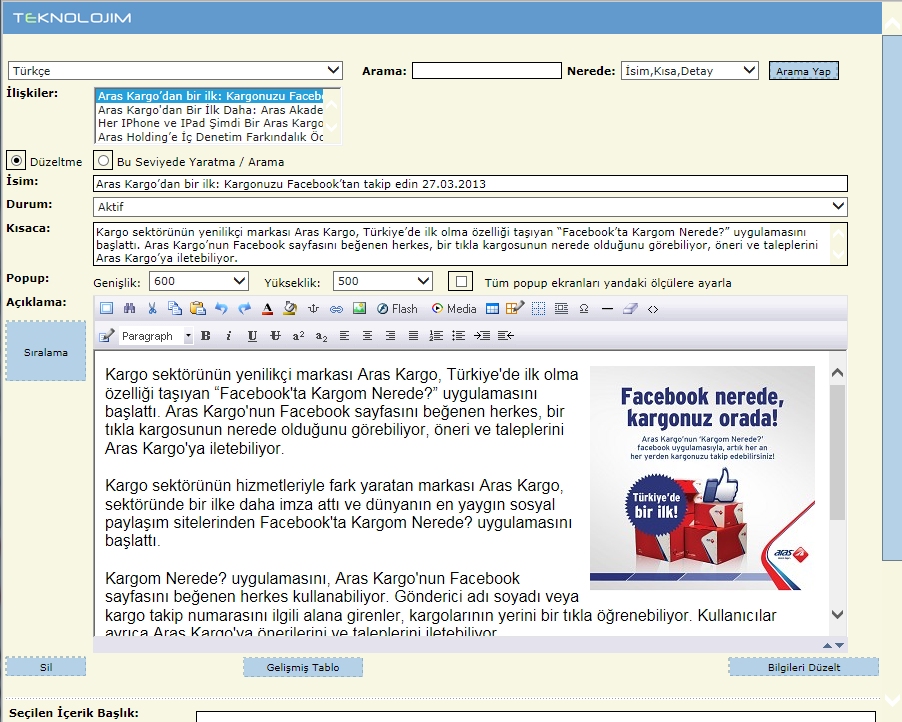Justify the text alignment
The width and height of the screenshot is (902, 722).
413,336
